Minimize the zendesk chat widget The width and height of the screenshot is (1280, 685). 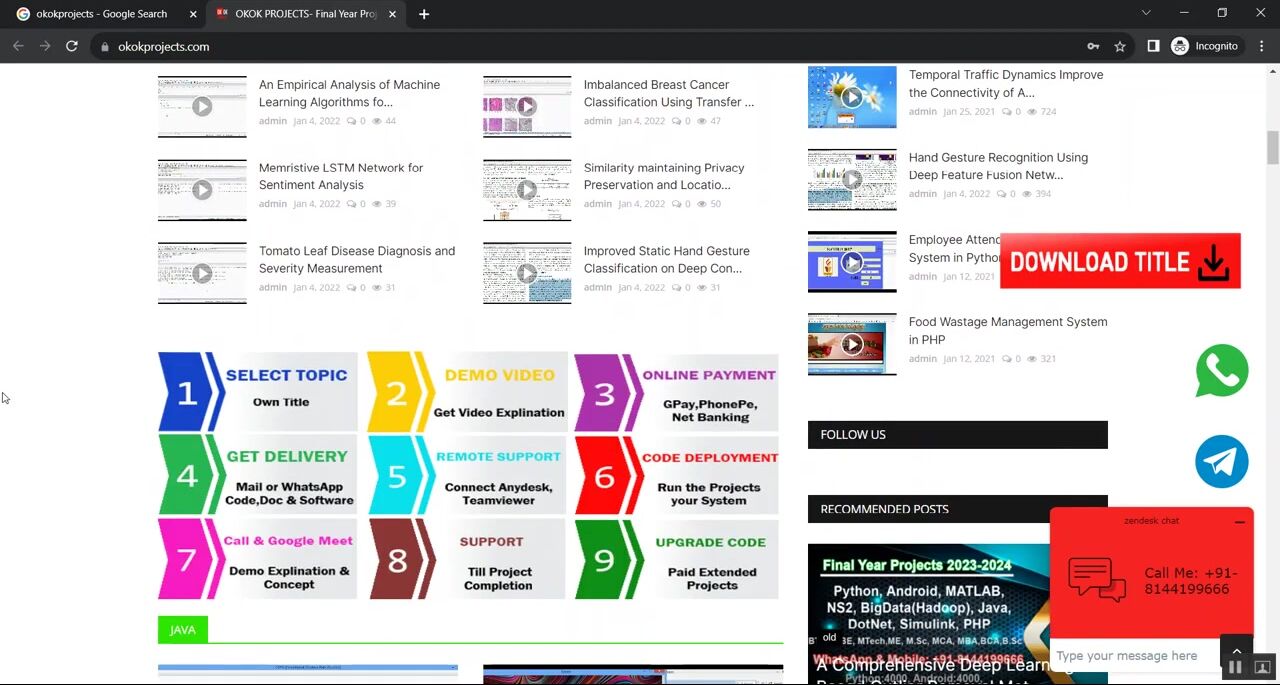pos(1240,522)
